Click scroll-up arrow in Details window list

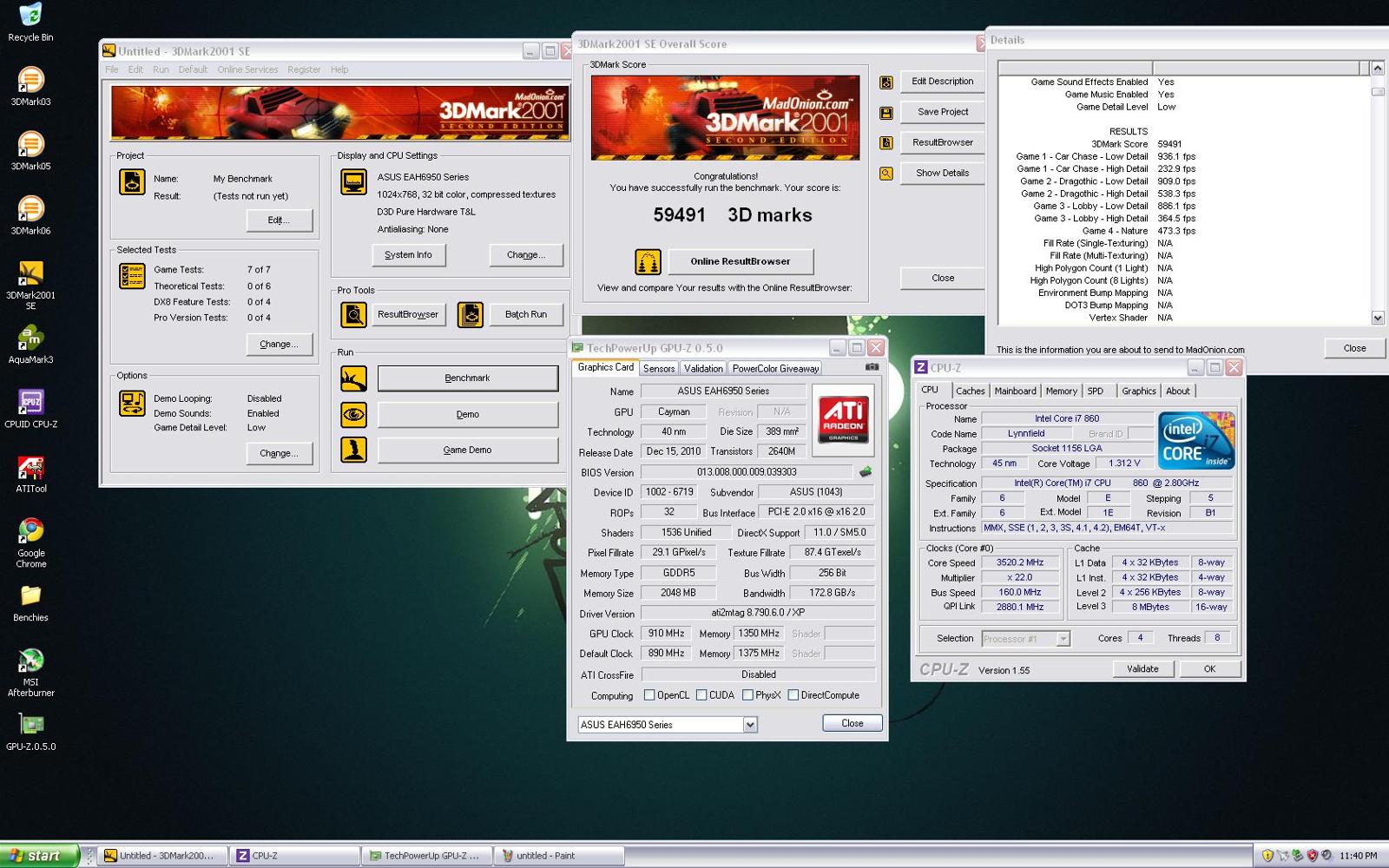(1378, 68)
